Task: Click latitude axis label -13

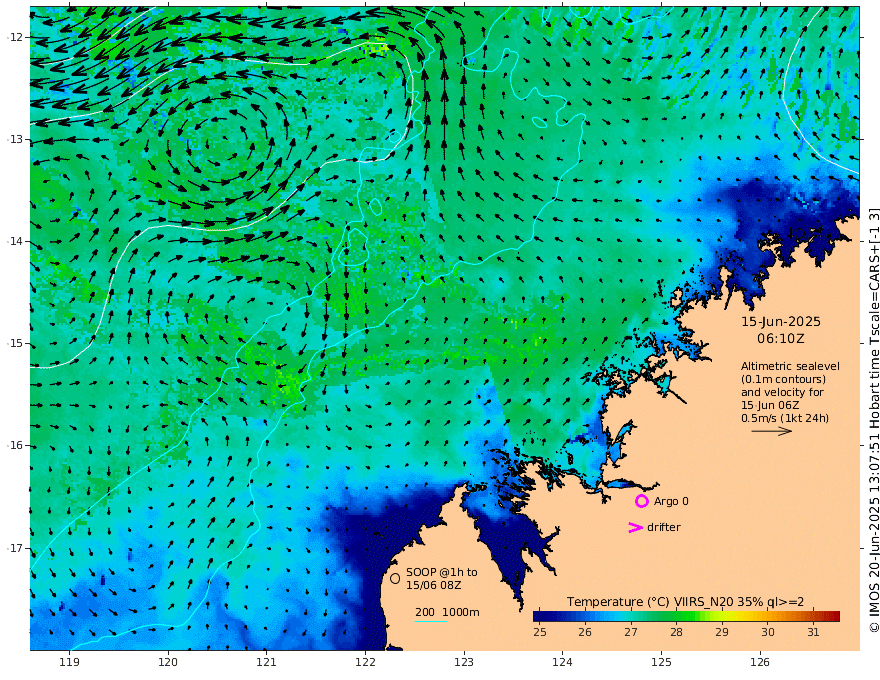Action: point(15,139)
